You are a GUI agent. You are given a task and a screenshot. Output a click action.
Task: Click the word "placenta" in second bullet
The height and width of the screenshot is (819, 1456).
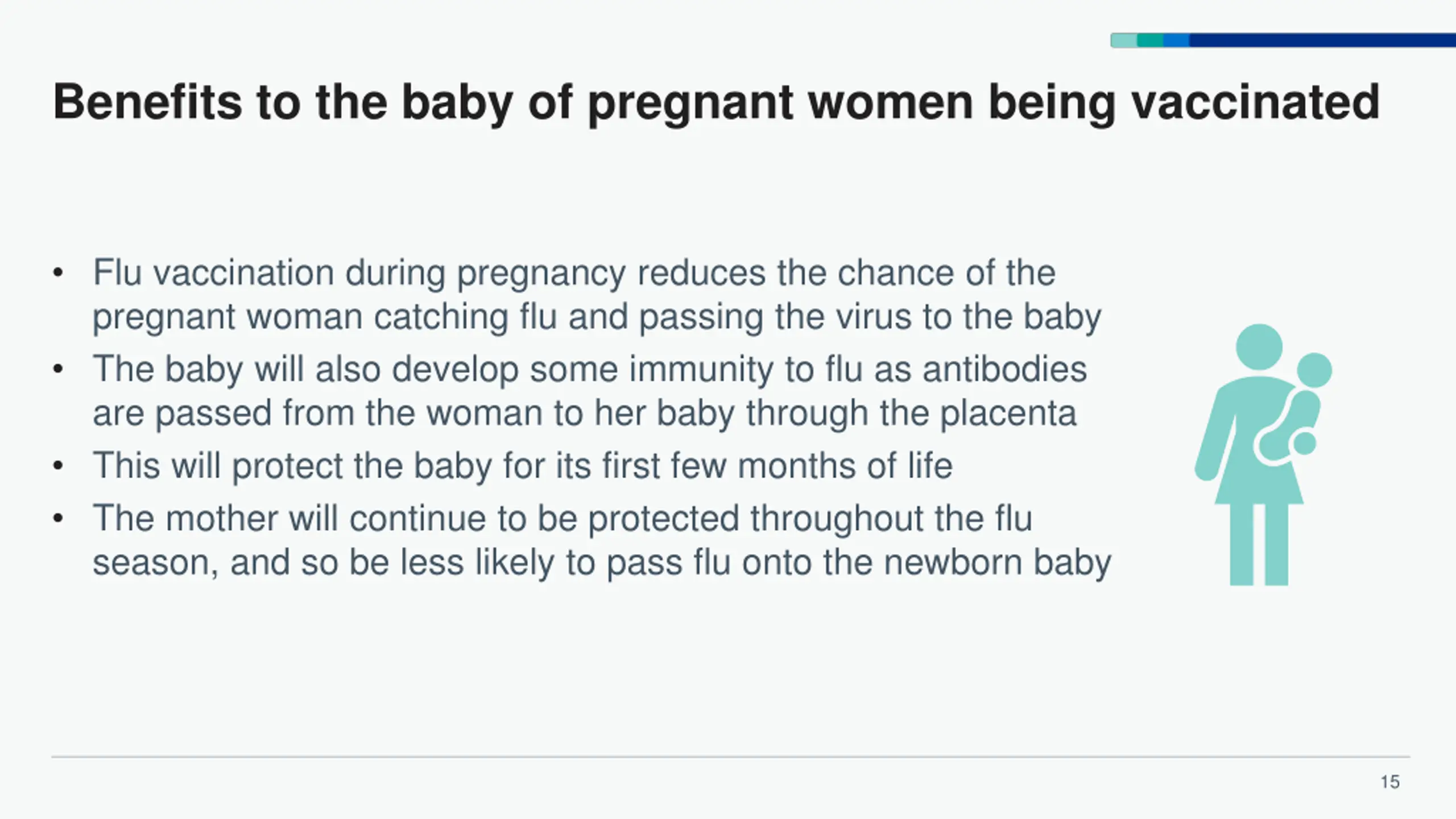1008,413
